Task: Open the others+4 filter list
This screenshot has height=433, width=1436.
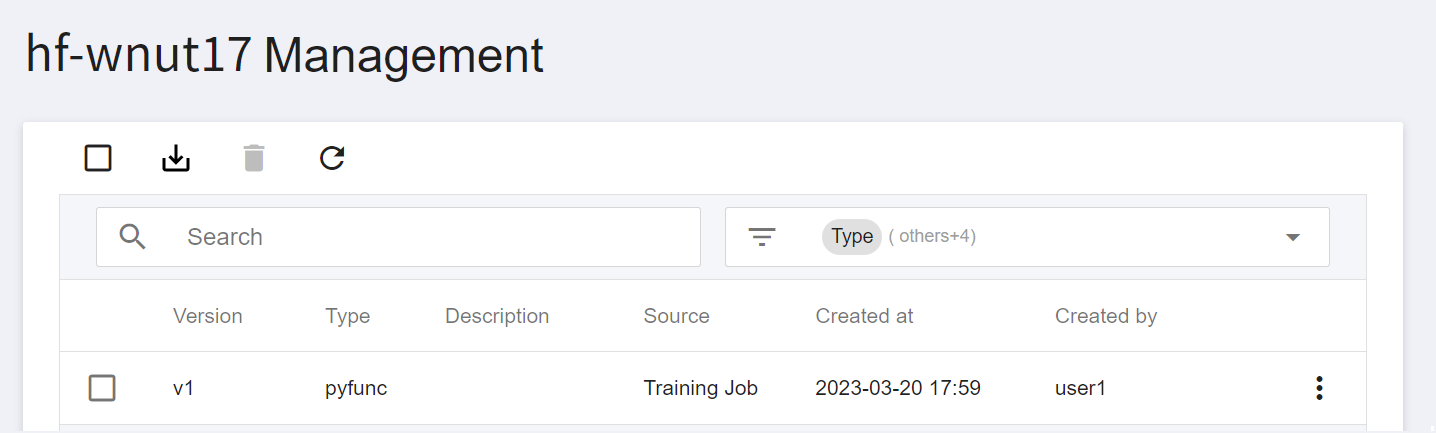Action: tap(932, 237)
